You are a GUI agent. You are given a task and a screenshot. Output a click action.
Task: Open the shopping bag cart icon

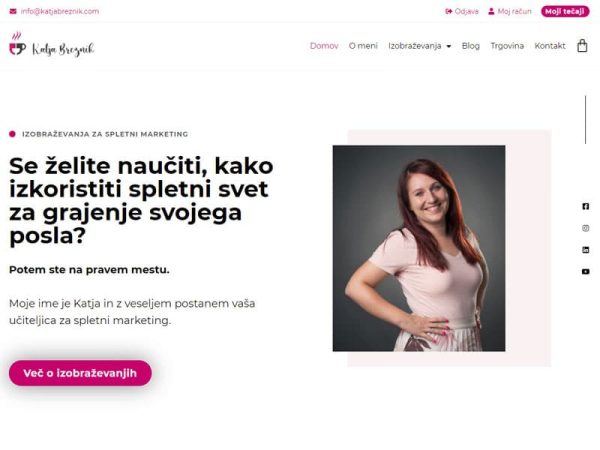pyautogui.click(x=582, y=46)
